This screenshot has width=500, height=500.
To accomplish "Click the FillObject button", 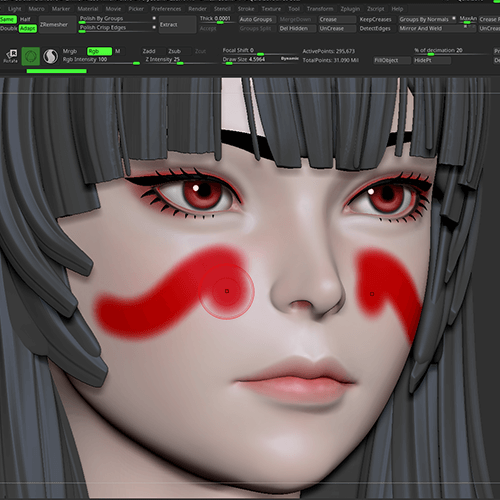I will pos(392,60).
